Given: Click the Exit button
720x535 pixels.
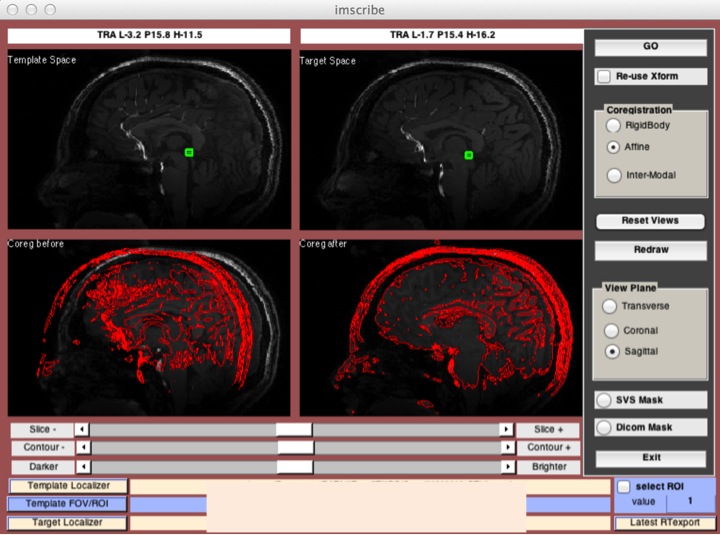Looking at the screenshot, I should [x=650, y=458].
